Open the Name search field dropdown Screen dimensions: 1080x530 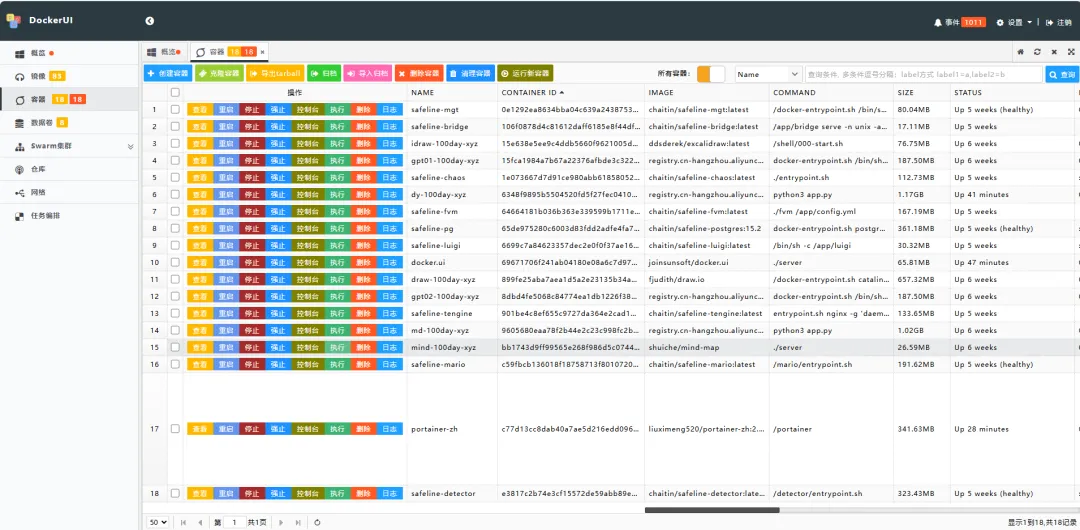pyautogui.click(x=768, y=74)
